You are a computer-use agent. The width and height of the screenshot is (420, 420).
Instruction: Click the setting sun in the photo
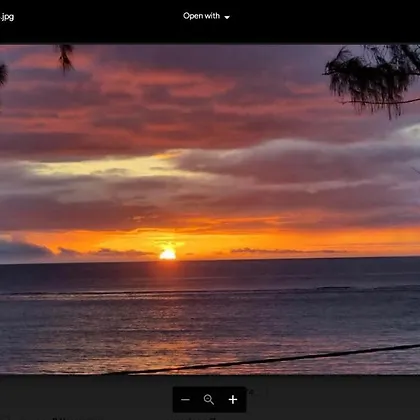[x=168, y=254]
